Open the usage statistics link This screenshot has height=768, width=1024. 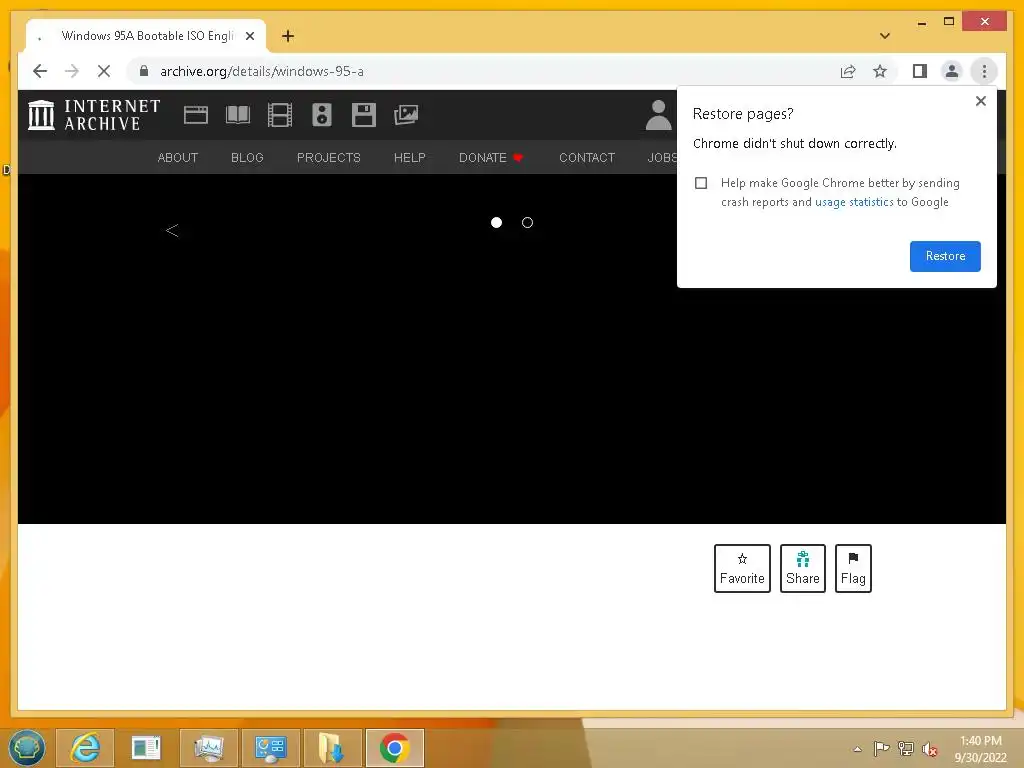(854, 202)
